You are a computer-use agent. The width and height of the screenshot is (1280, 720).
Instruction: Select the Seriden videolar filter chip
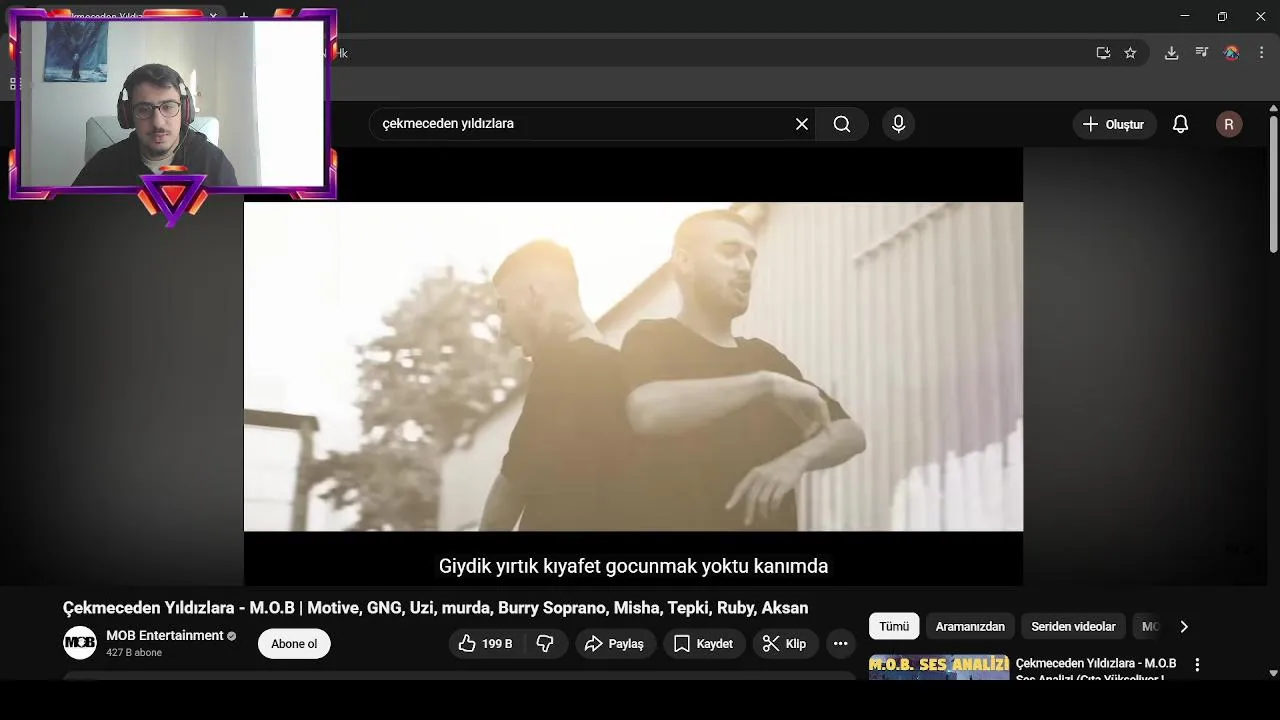[x=1073, y=627]
